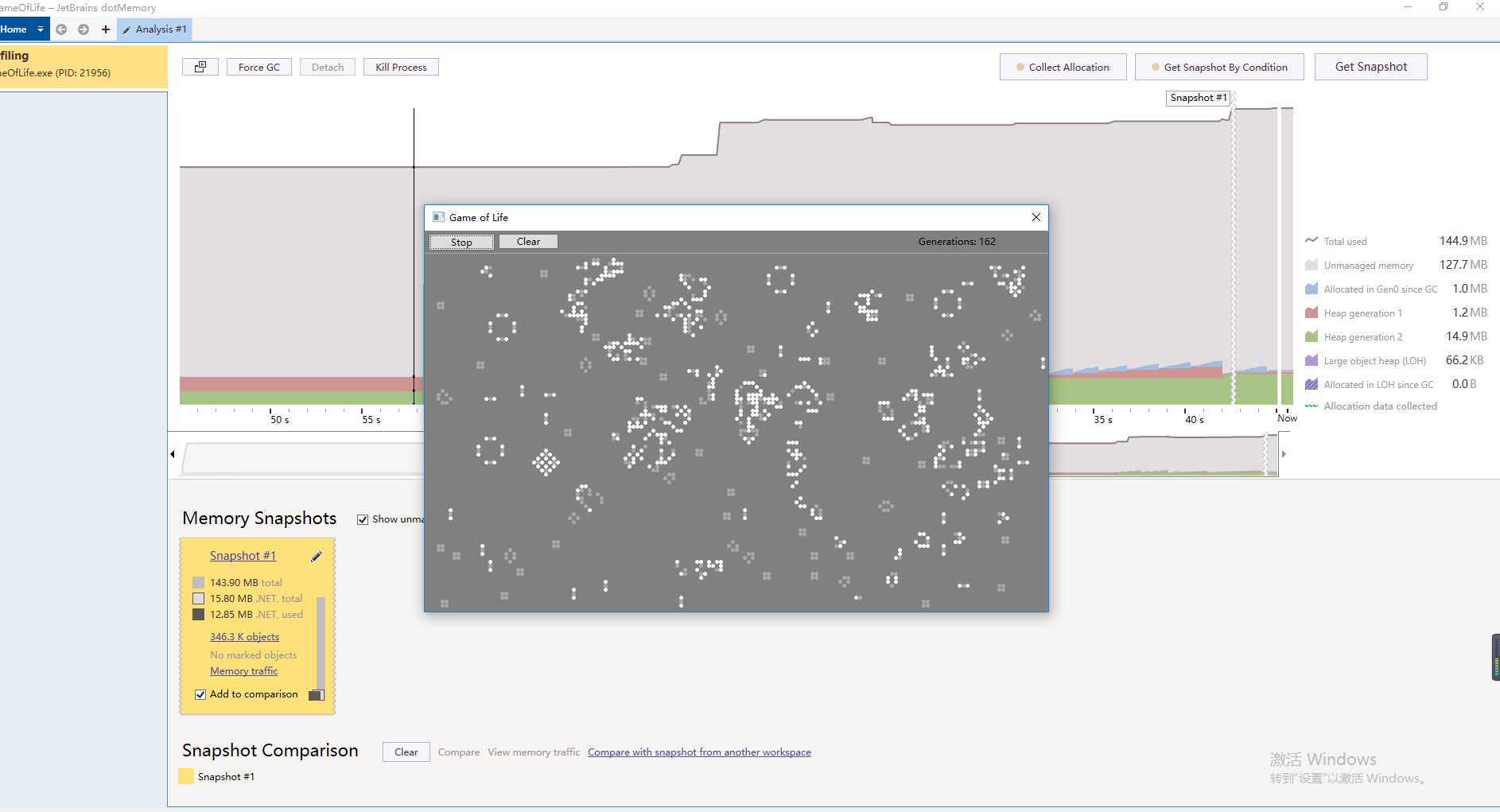Click View memory traffic
Screen dimensions: 1500x812
[534, 752]
